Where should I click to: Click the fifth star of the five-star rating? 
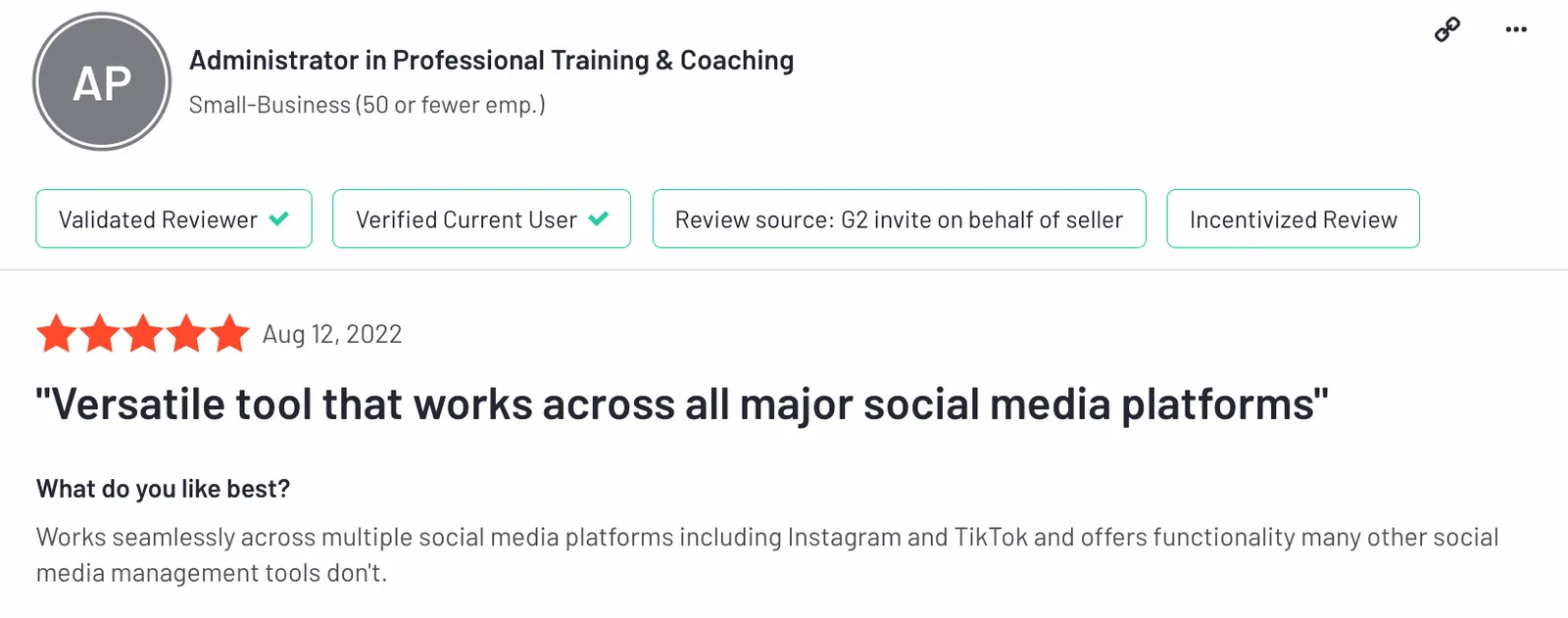pos(229,334)
